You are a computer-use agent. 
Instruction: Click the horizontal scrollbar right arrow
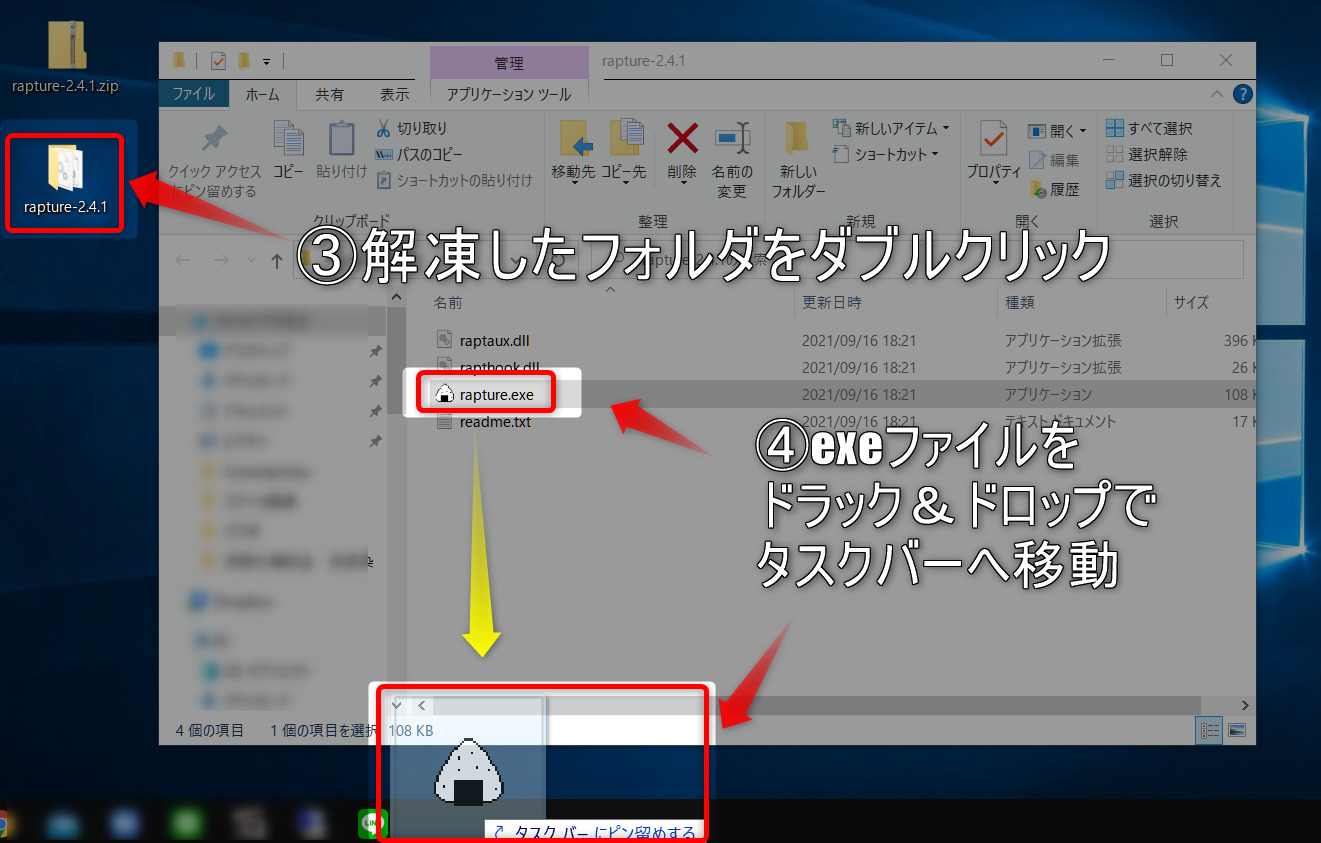1245,705
